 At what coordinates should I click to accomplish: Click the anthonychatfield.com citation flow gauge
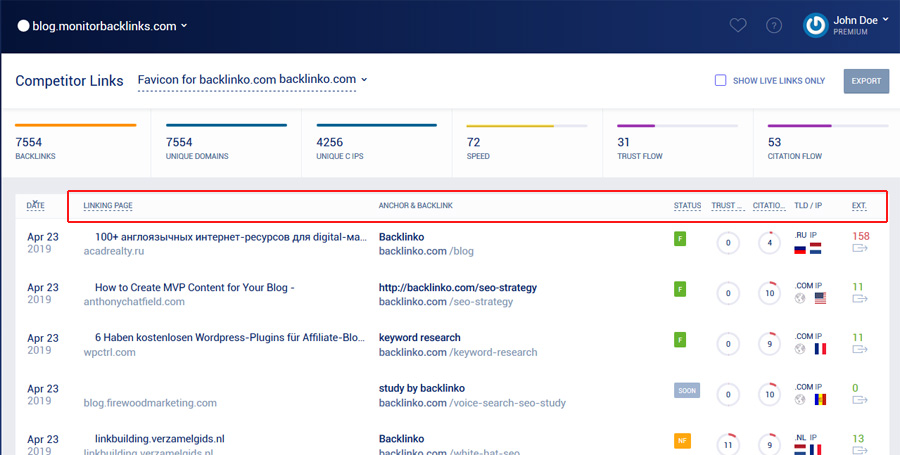click(x=770, y=293)
